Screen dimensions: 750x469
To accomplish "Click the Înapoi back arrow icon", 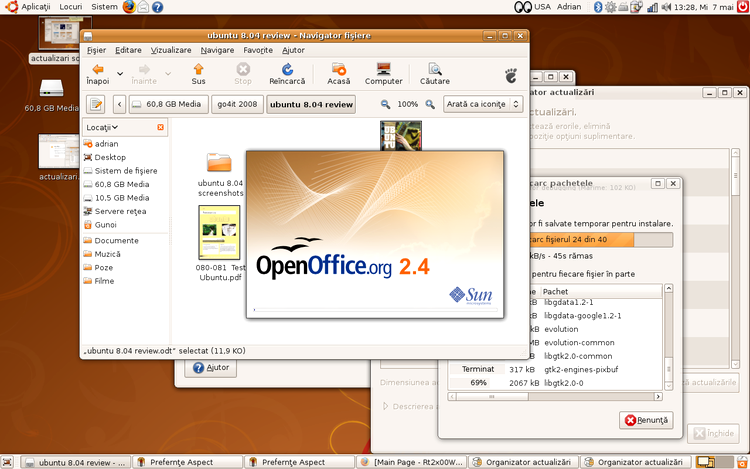I will [x=97, y=69].
